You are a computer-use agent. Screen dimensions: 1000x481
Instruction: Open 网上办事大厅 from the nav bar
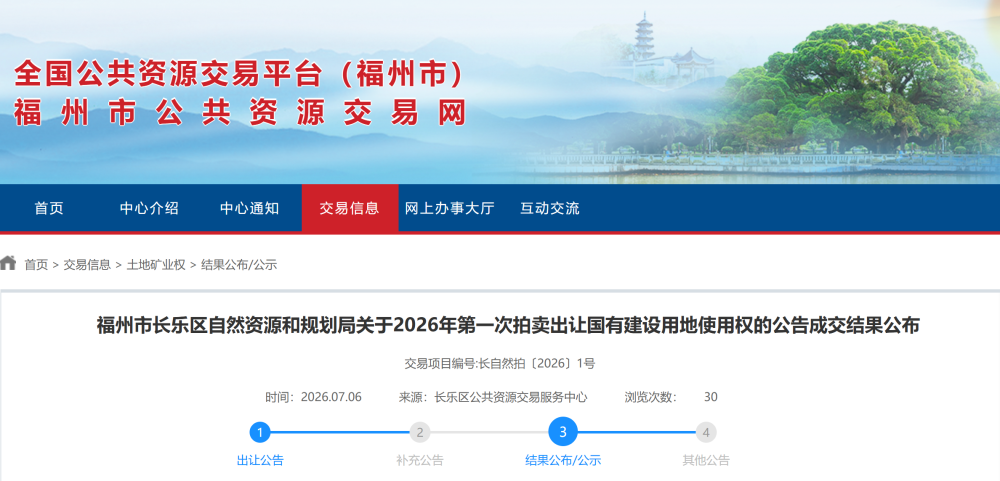pyautogui.click(x=450, y=208)
